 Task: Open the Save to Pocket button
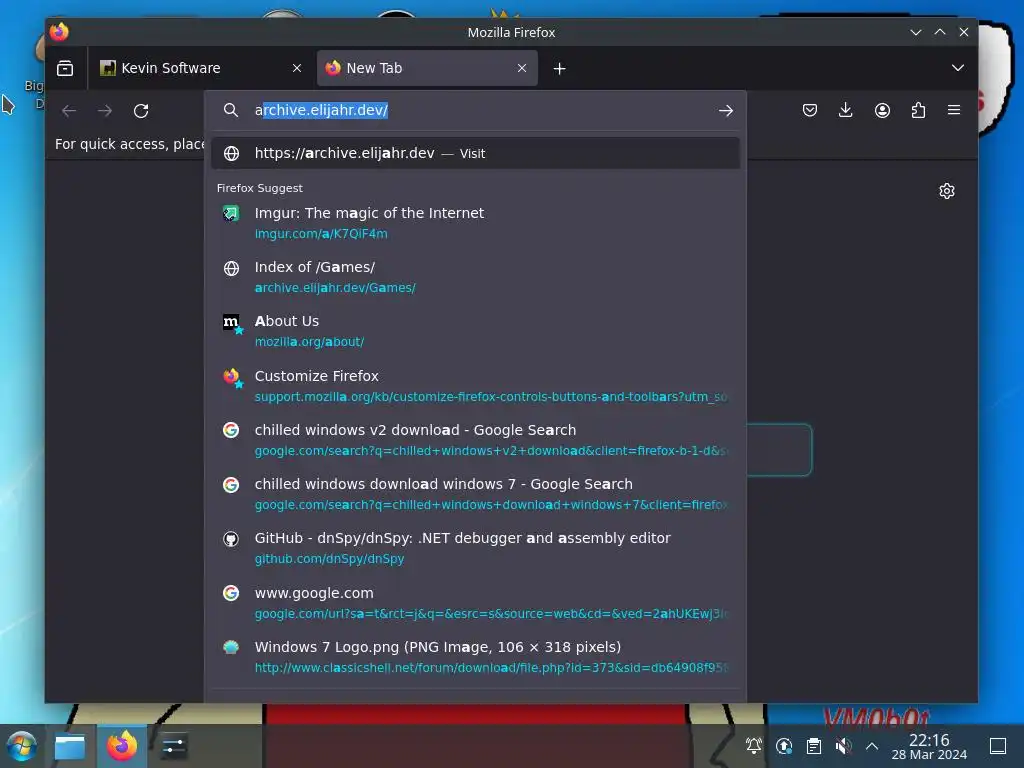click(x=810, y=110)
